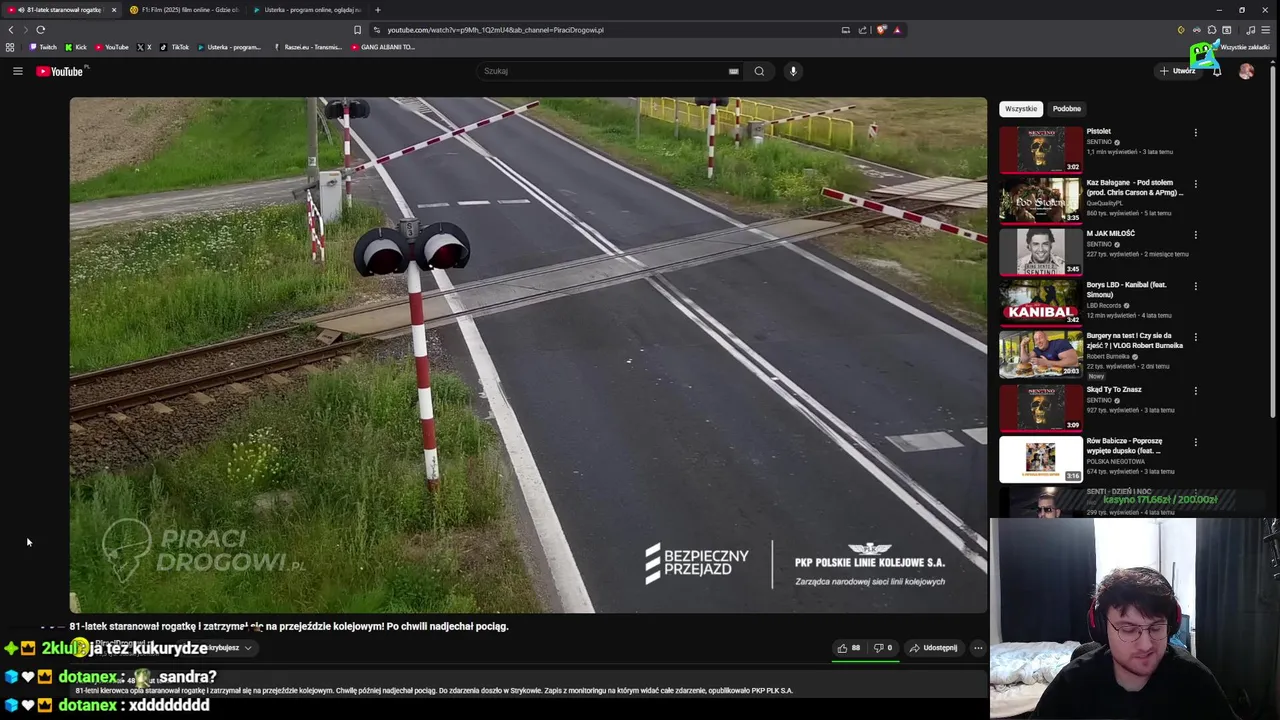Click the browser forward arrow

click(26, 30)
